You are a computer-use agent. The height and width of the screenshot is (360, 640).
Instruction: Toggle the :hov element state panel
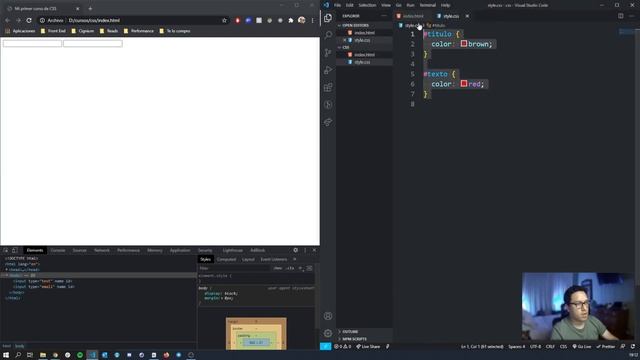point(278,268)
